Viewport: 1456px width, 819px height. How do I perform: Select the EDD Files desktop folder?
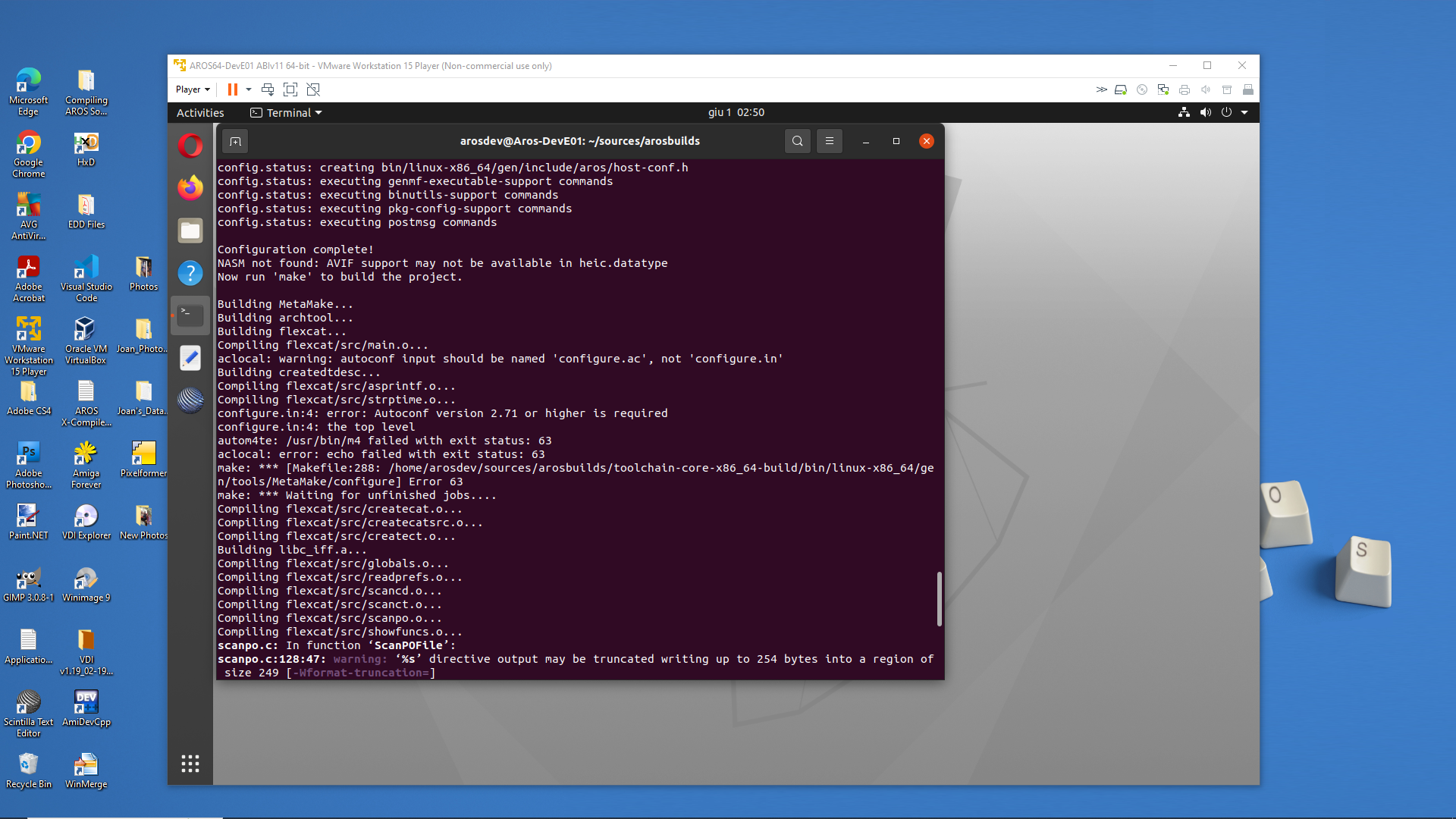(86, 211)
